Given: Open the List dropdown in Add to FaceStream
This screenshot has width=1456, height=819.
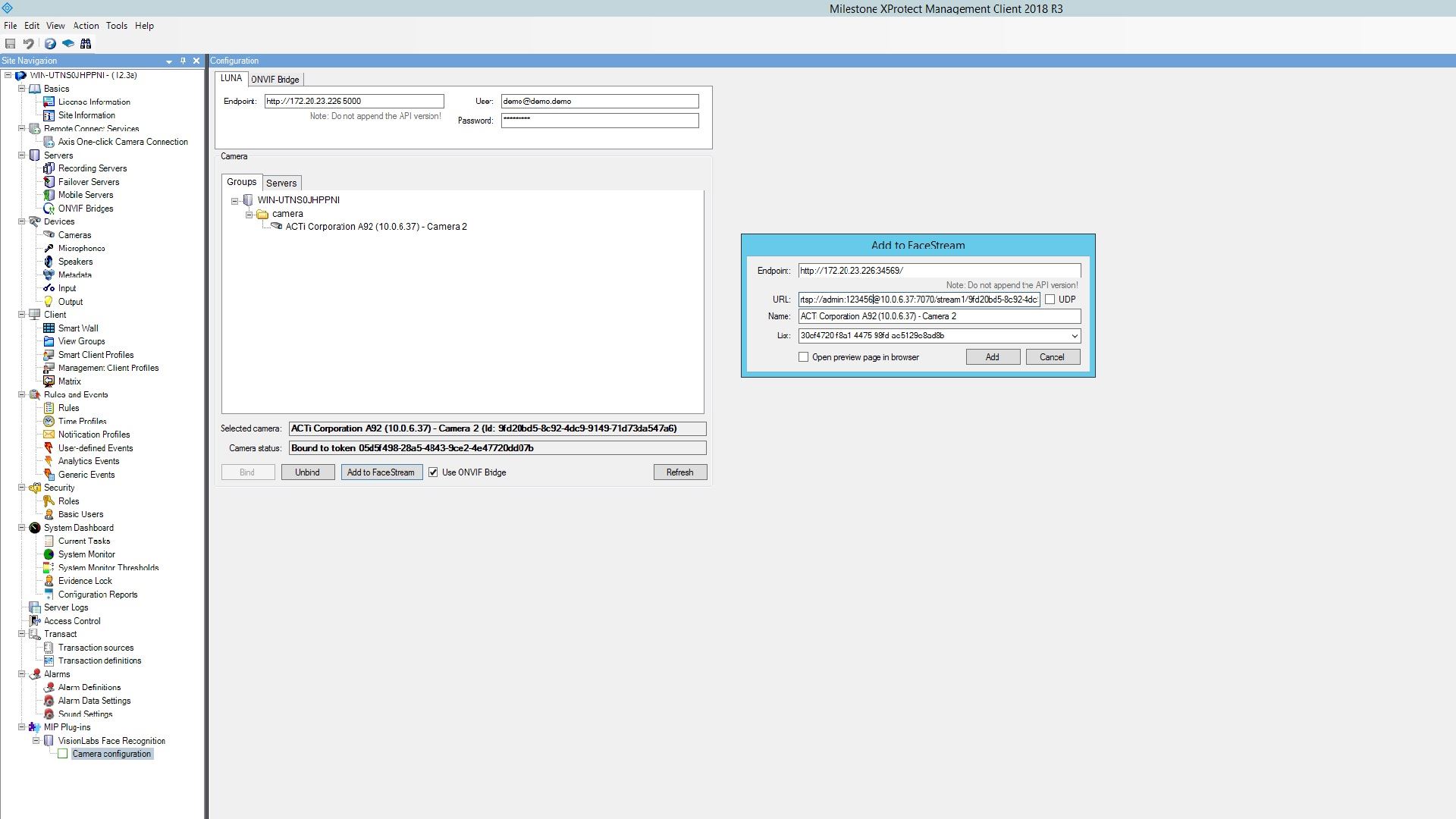Looking at the screenshot, I should tap(1074, 336).
